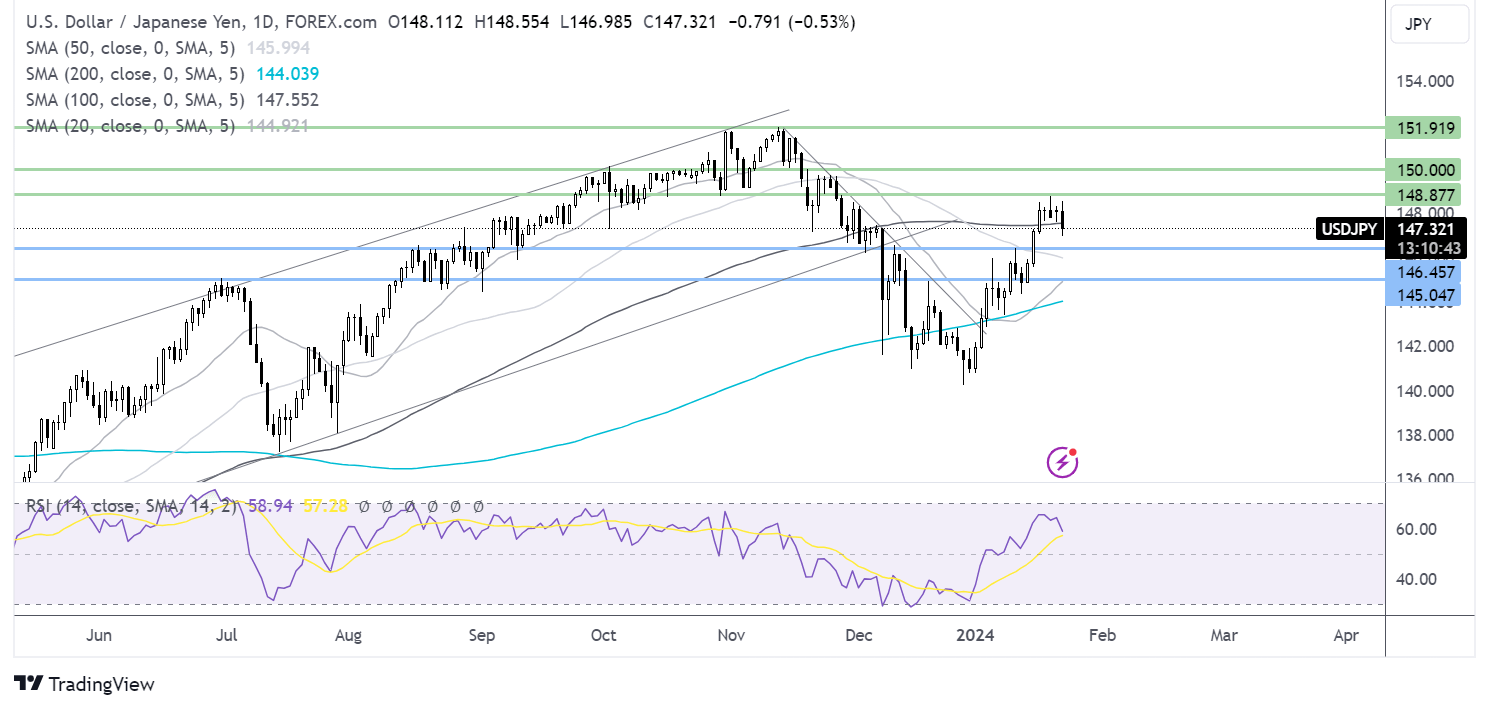1490x710 pixels.
Task: Click the Aug label on time axis
Action: 348,635
